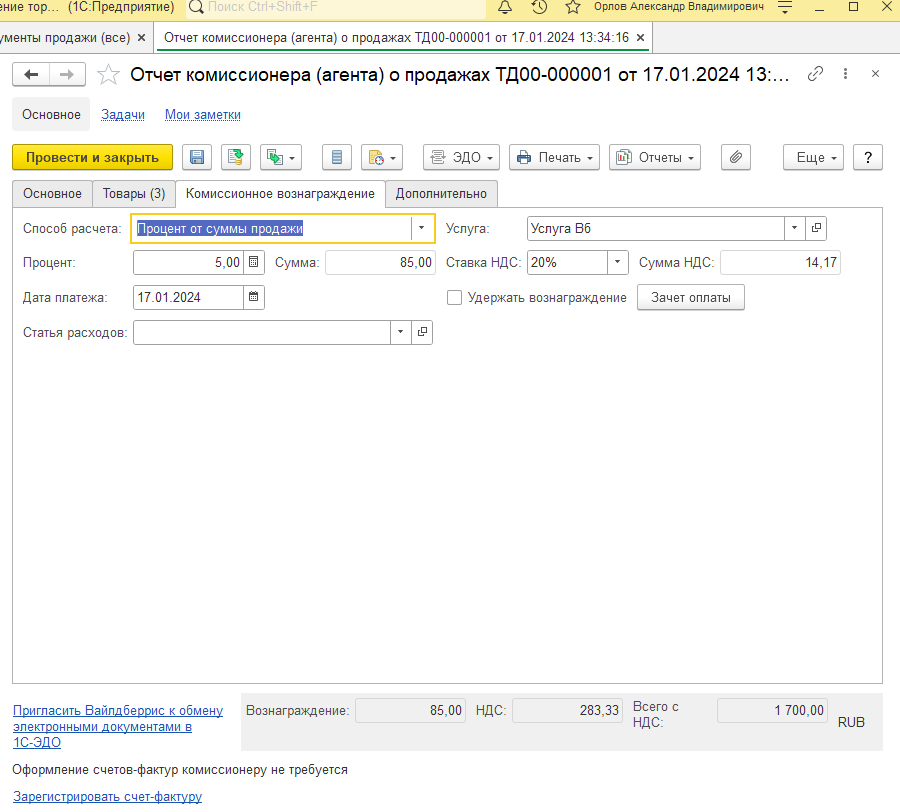The width and height of the screenshot is (900, 812).
Task: Click the Дата платежа date field
Action: 188,297
